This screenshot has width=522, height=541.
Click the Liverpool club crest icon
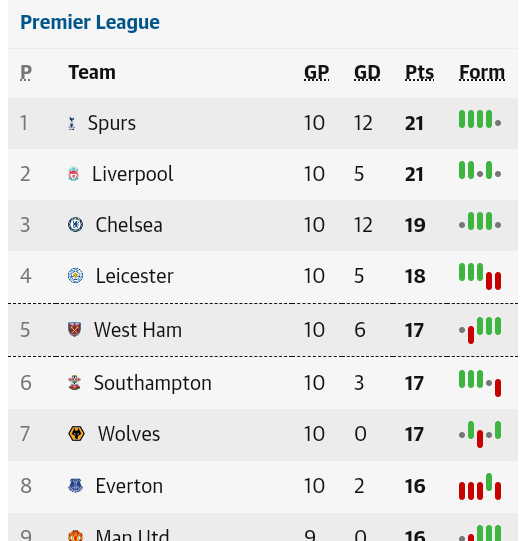click(73, 174)
